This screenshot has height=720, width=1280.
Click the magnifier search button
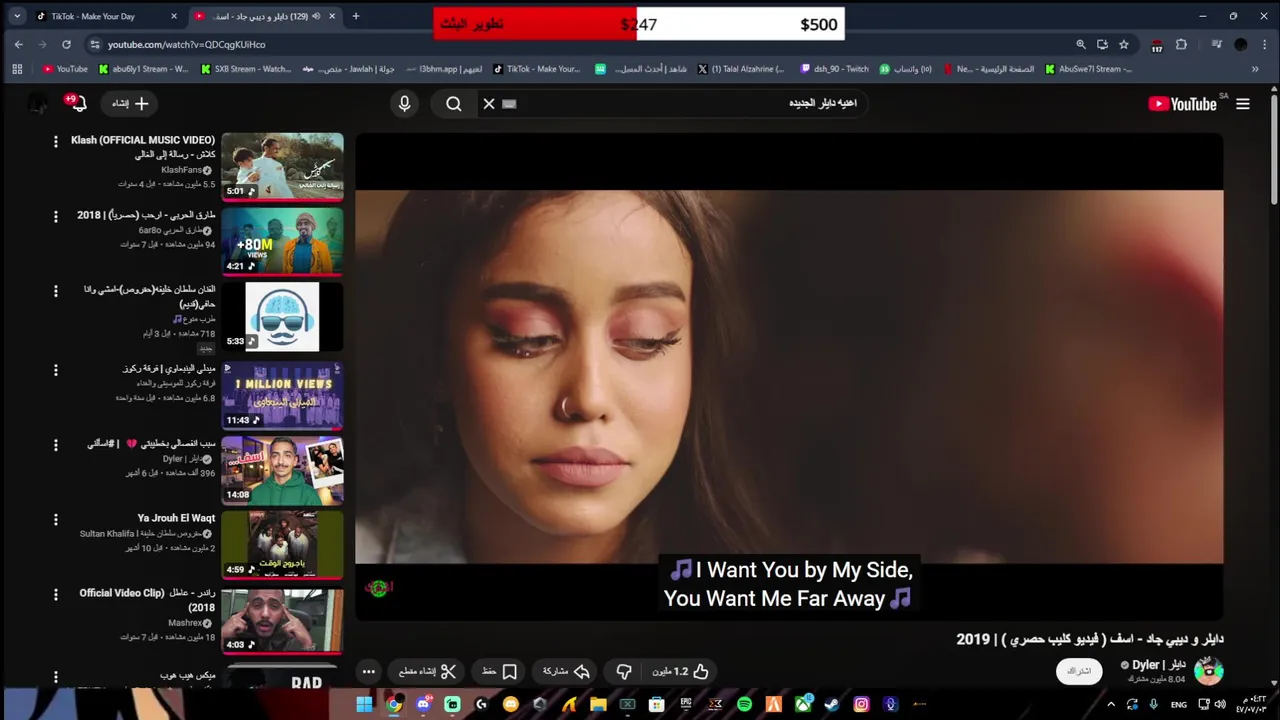[454, 104]
